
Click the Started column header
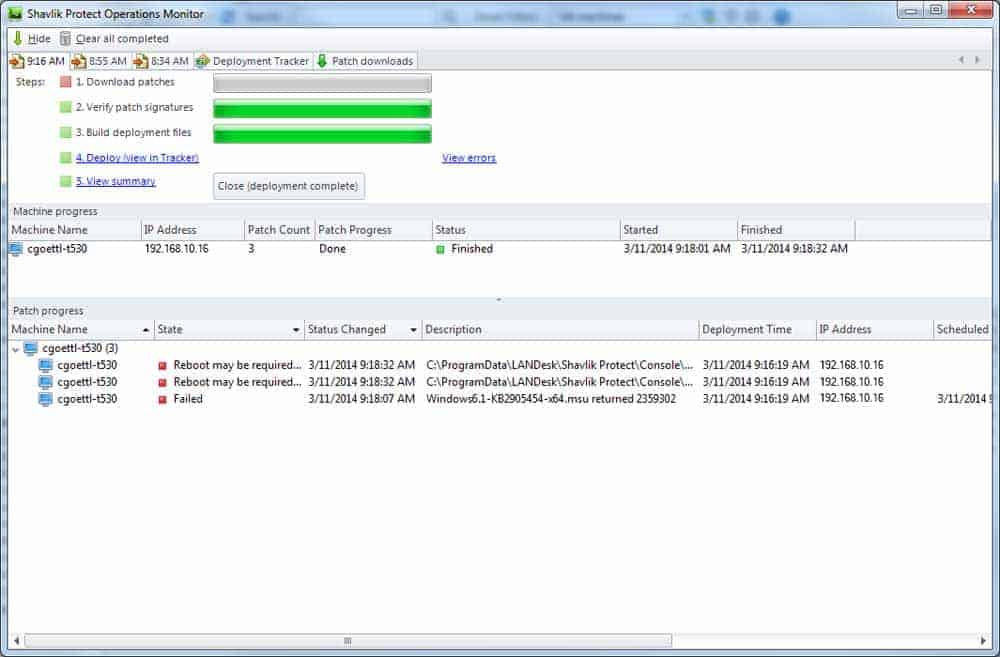tap(678, 230)
